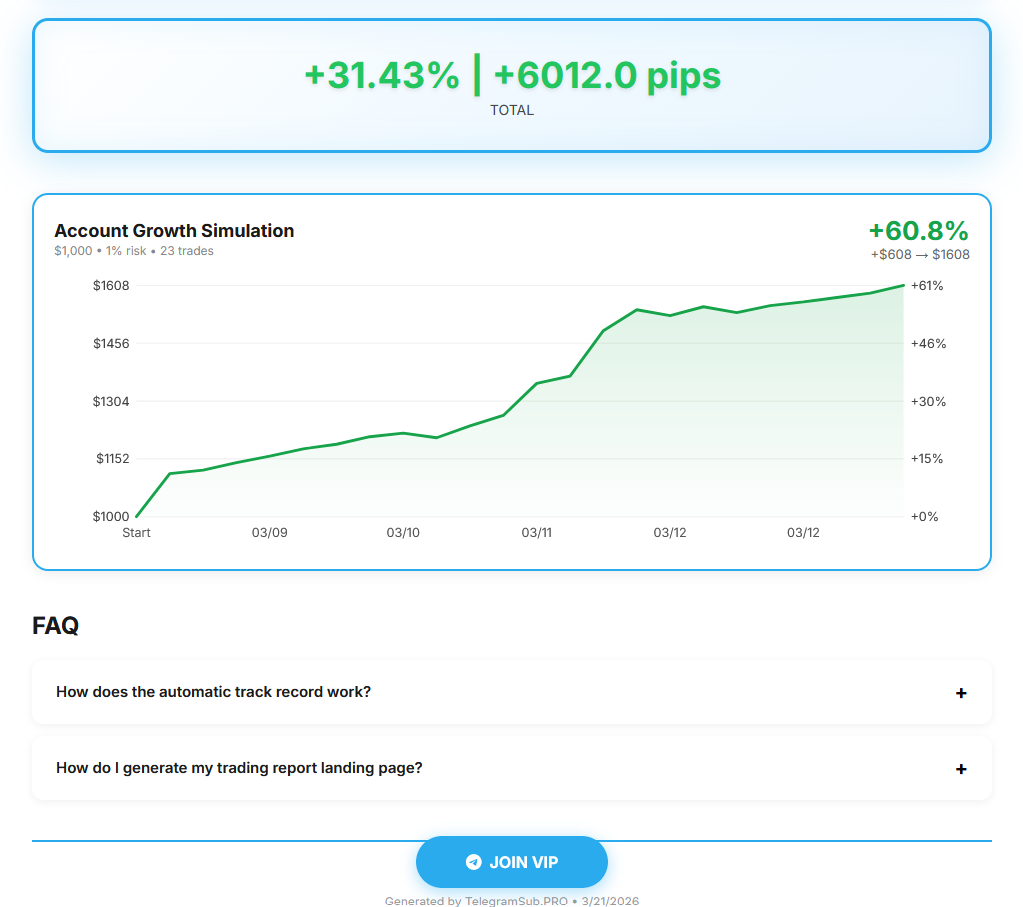The image size is (1023, 907).
Task: Click the Start label on the chart axis
Action: [x=136, y=533]
